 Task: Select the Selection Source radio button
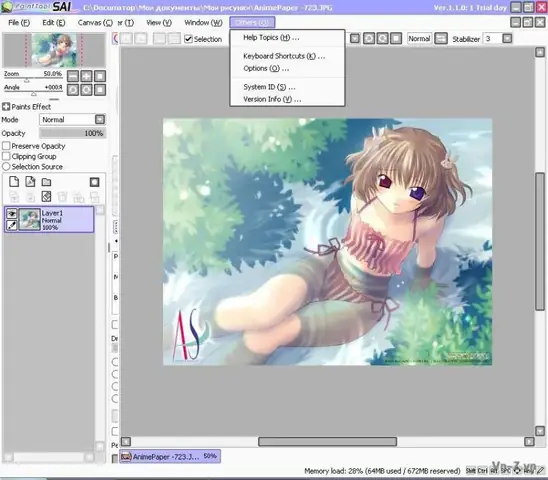pos(6,166)
